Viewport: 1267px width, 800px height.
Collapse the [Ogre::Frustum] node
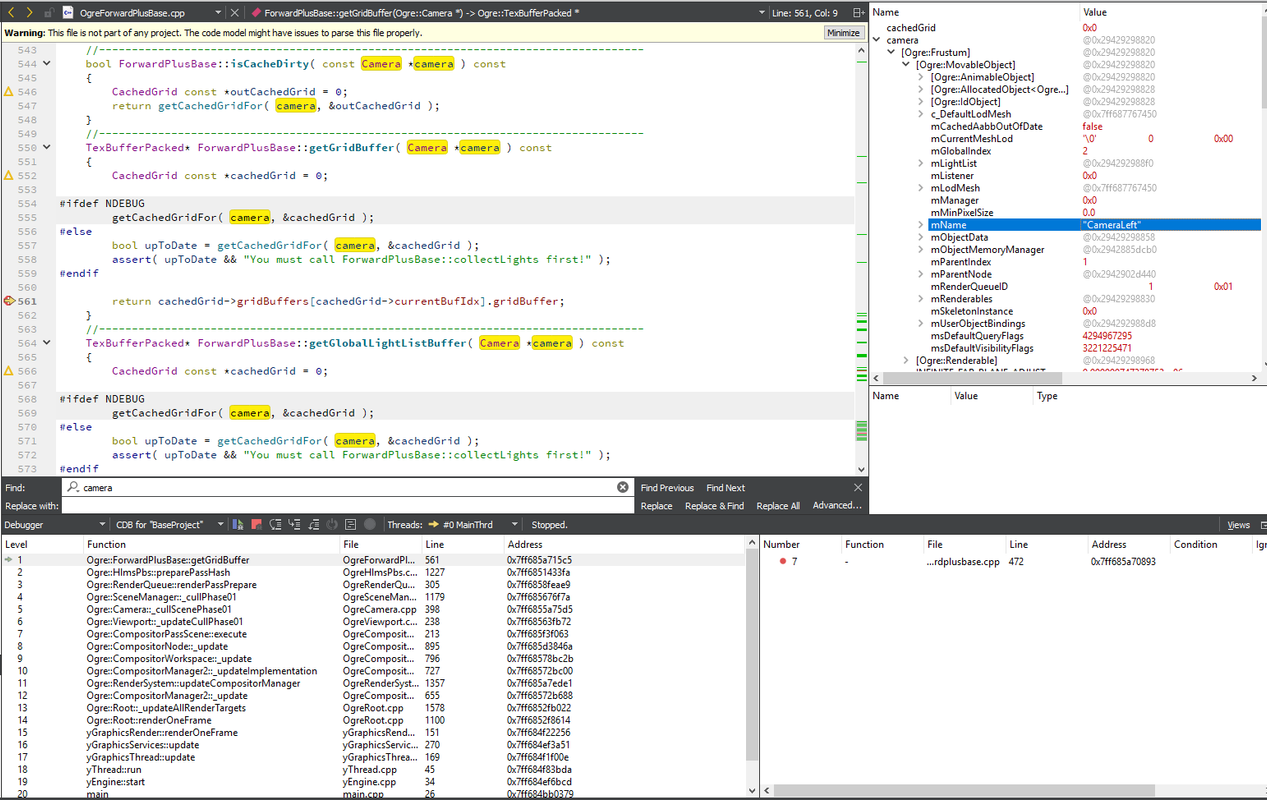point(892,52)
